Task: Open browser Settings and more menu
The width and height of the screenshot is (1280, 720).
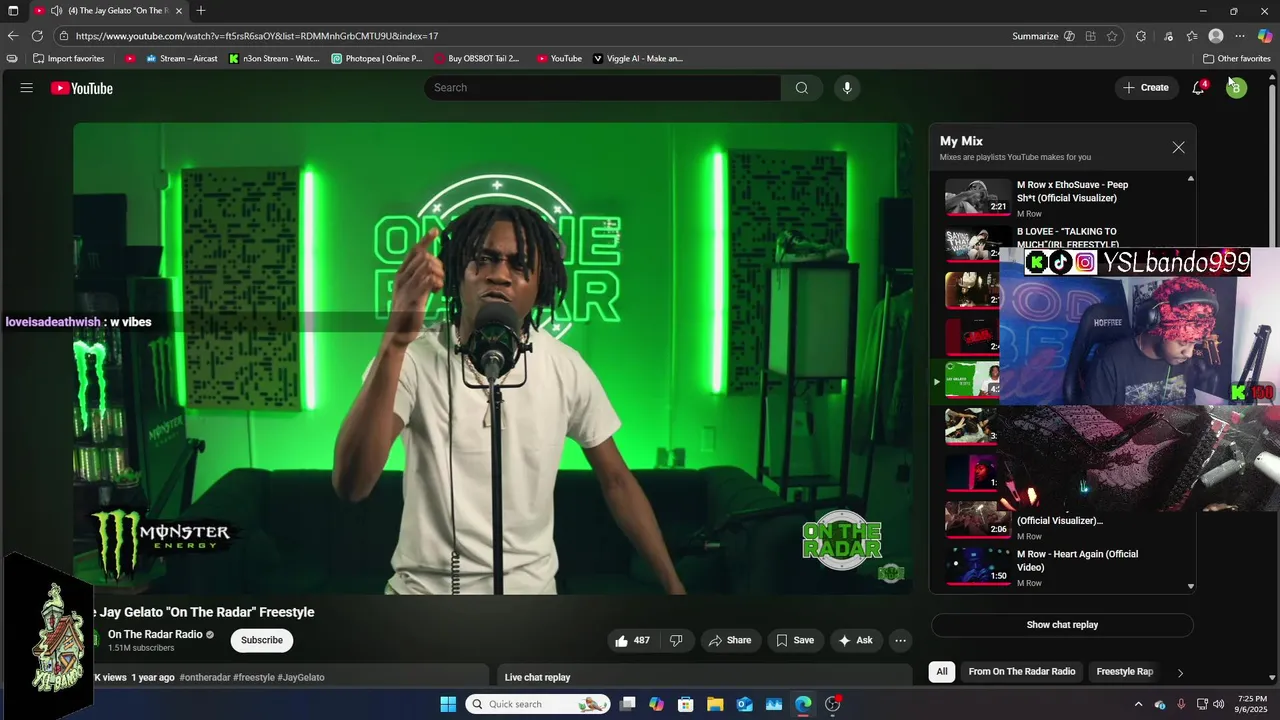Action: coord(1240,36)
